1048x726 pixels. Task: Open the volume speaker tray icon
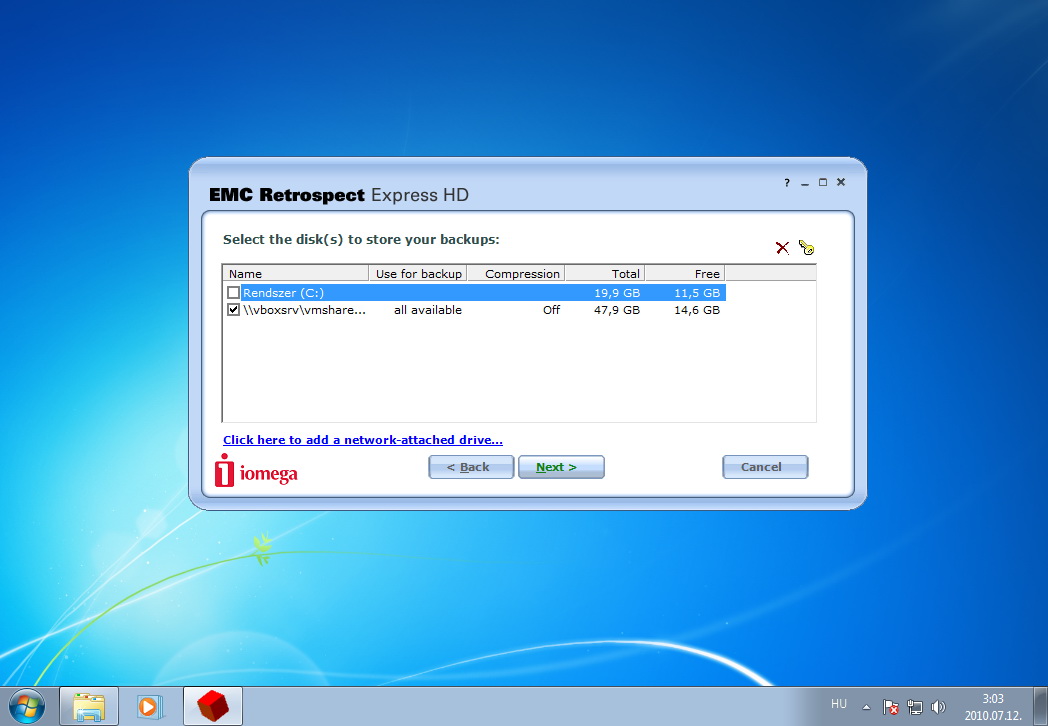(938, 707)
